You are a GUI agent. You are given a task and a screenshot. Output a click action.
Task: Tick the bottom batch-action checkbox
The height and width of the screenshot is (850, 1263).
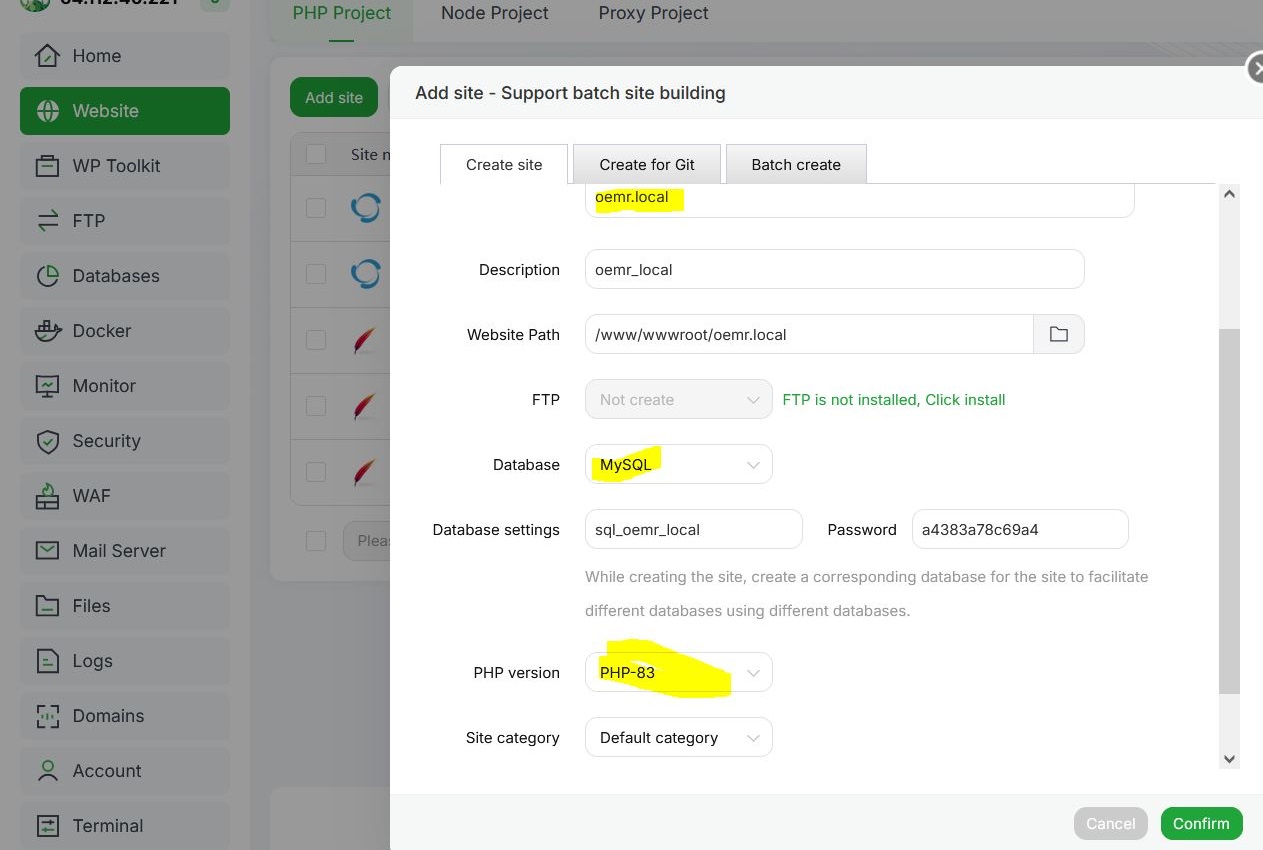point(316,540)
